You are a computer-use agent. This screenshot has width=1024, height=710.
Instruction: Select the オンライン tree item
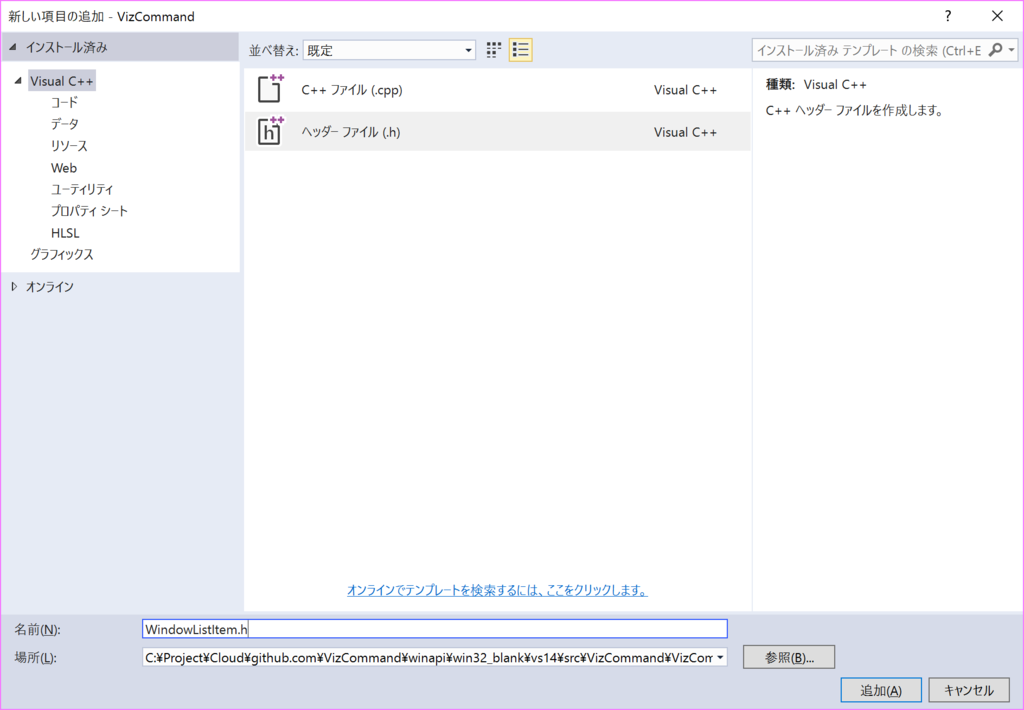tap(50, 287)
